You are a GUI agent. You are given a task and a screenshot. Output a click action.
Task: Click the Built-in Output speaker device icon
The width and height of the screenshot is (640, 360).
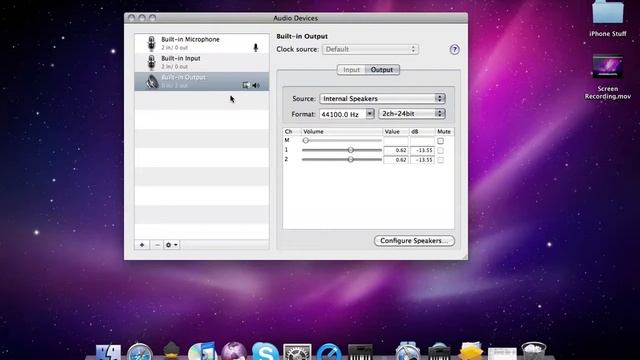point(152,82)
